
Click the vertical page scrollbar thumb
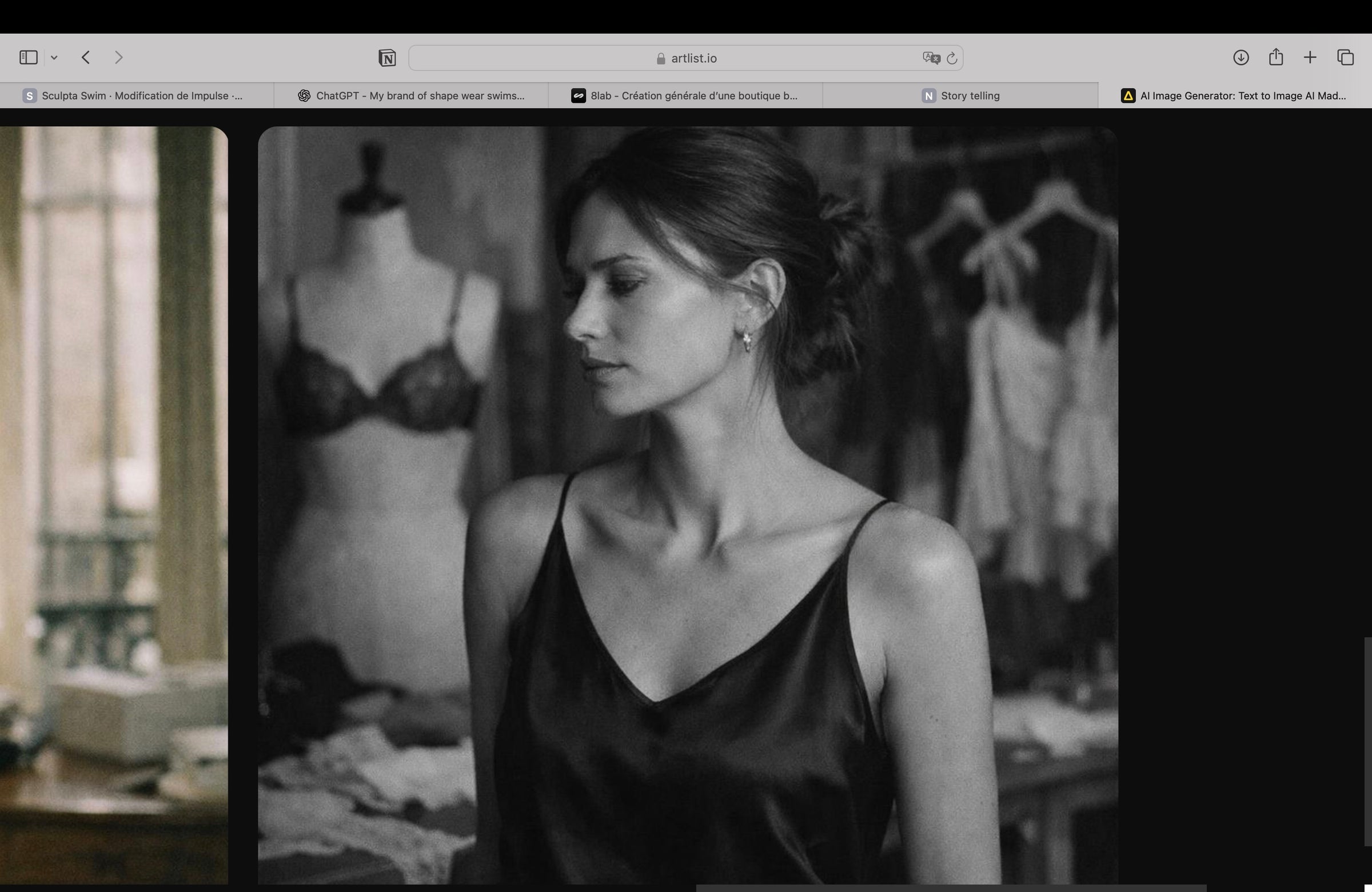click(x=1367, y=742)
